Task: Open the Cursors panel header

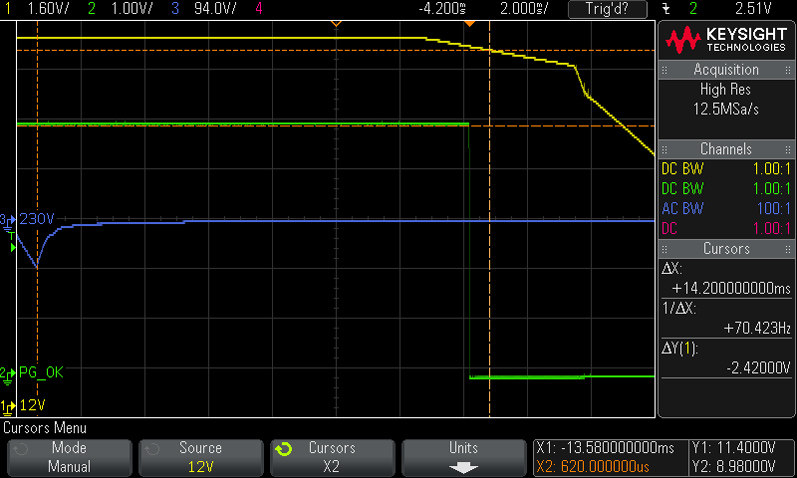Action: tap(726, 249)
